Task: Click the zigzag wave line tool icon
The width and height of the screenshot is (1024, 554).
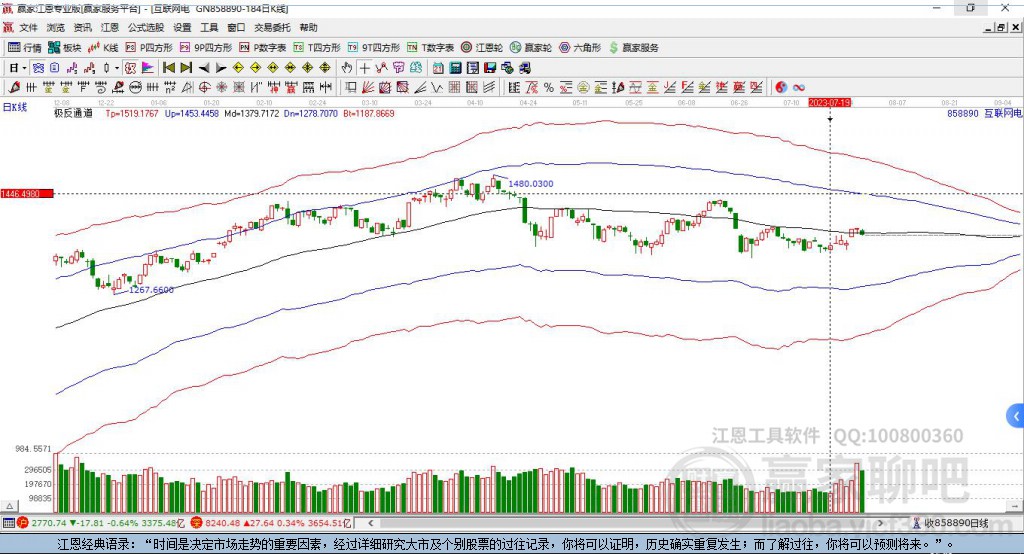Action: pos(438,88)
